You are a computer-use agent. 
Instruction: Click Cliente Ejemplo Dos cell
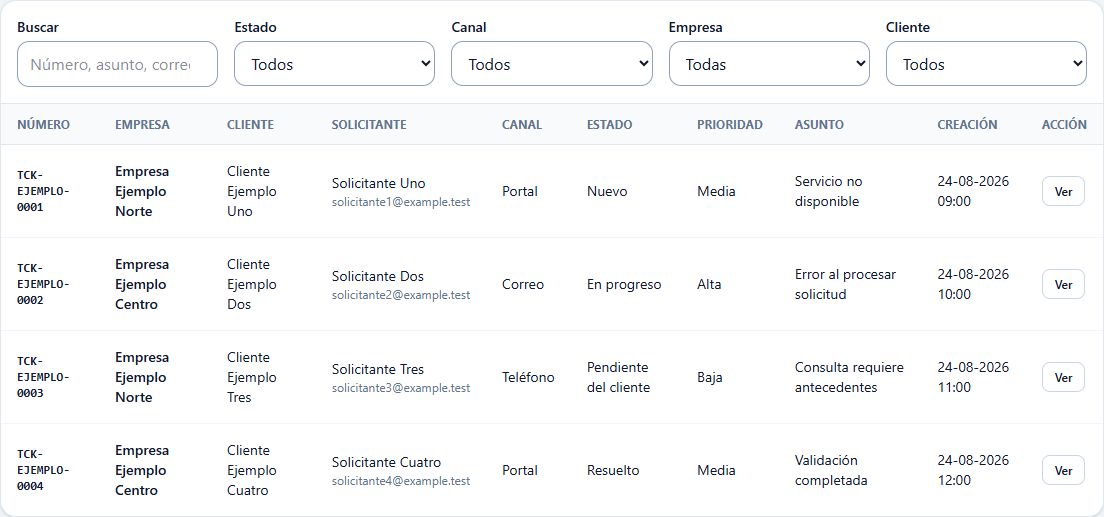(x=251, y=285)
